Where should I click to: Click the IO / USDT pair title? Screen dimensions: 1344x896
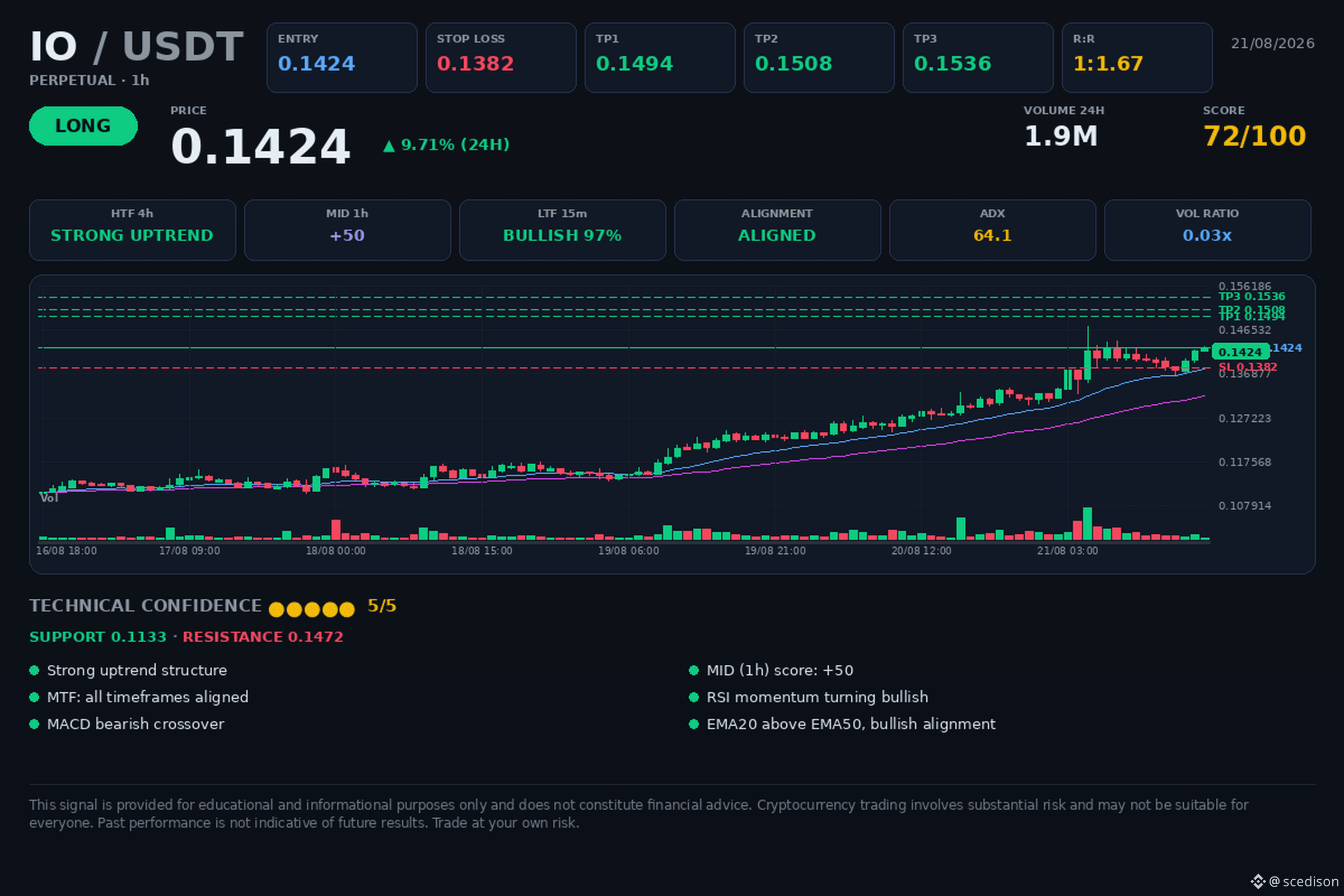tap(137, 46)
